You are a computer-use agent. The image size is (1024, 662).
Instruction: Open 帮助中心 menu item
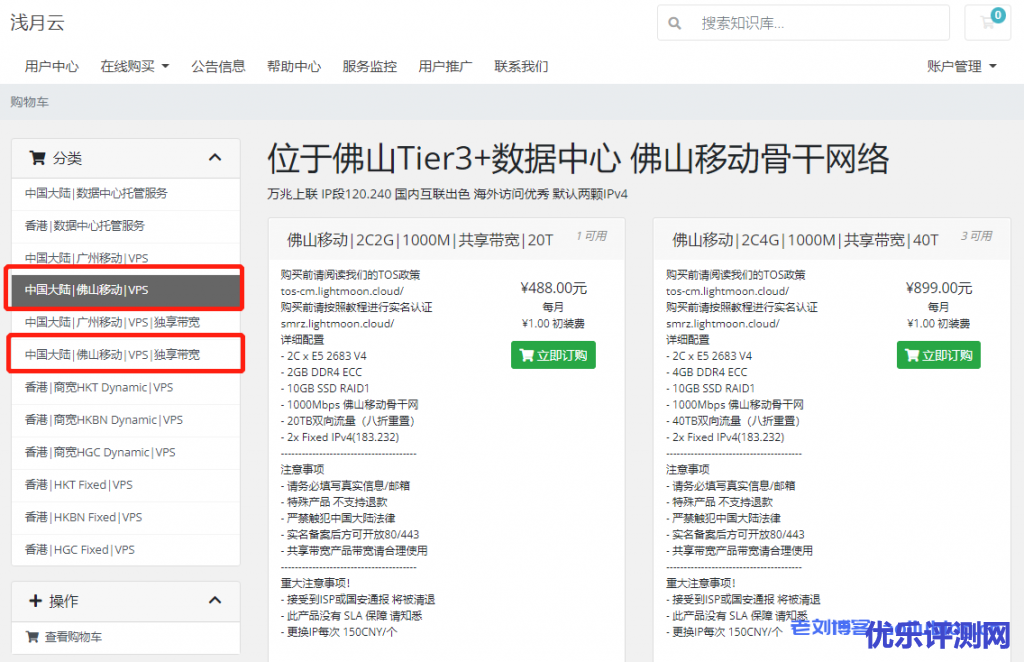point(294,66)
